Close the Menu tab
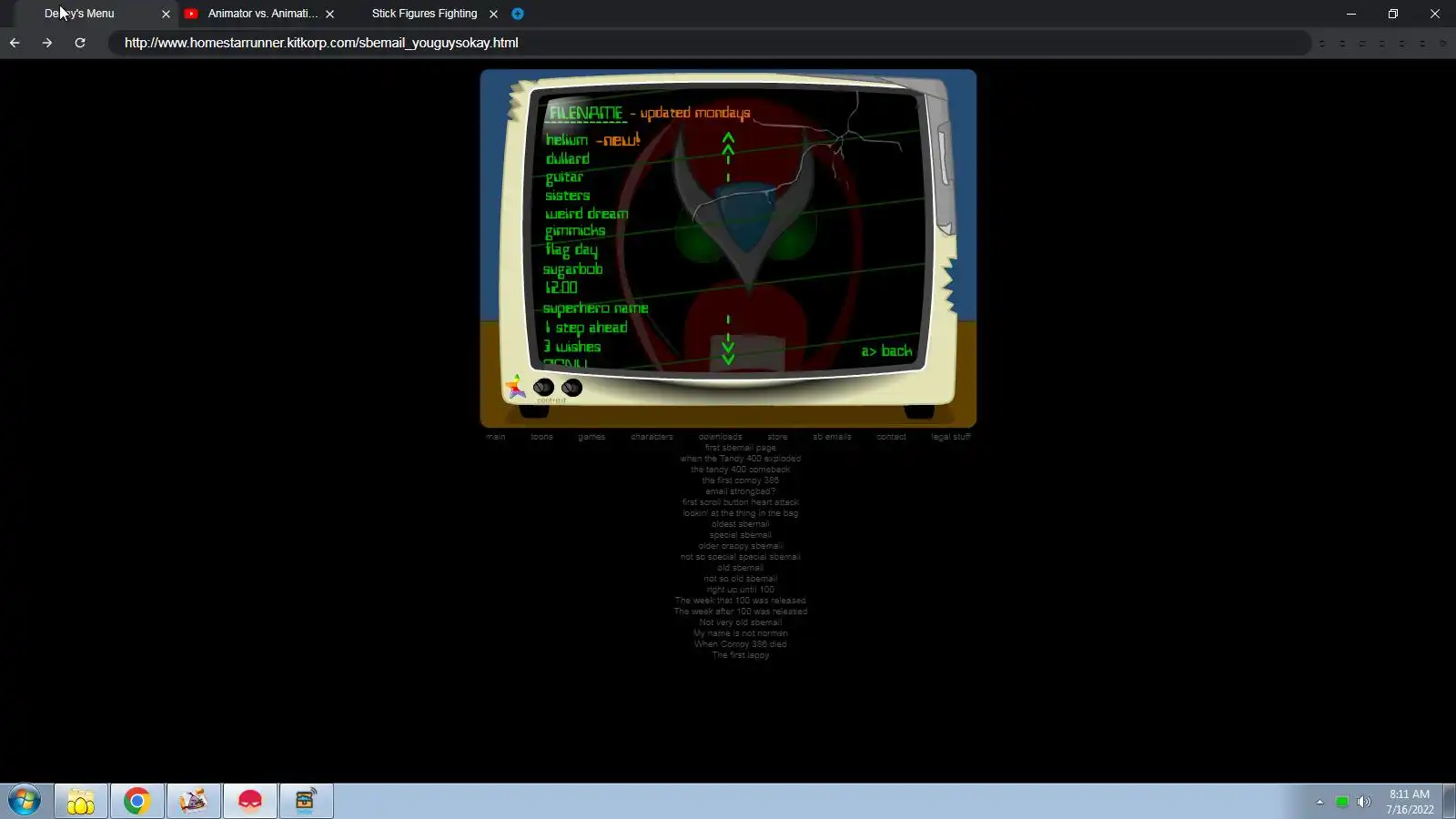Viewport: 1456px width, 819px height. (x=166, y=14)
